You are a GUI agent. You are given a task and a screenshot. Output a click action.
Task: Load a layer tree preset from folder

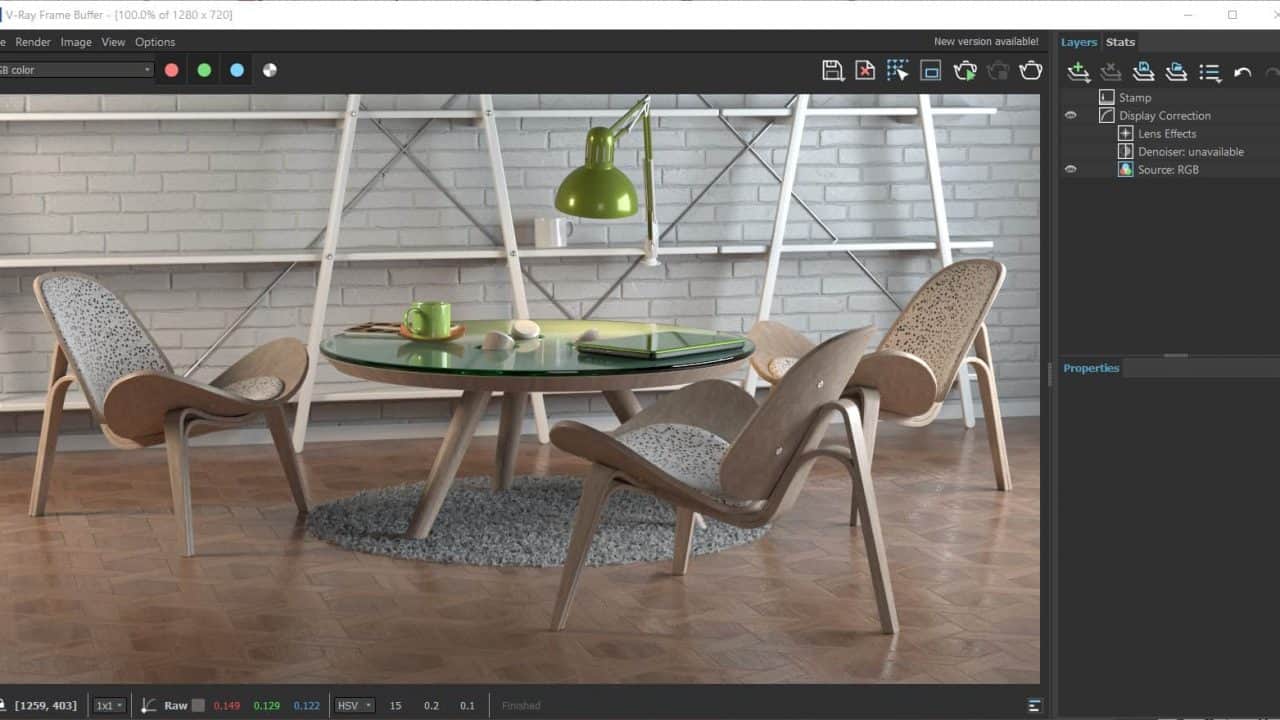point(1177,72)
